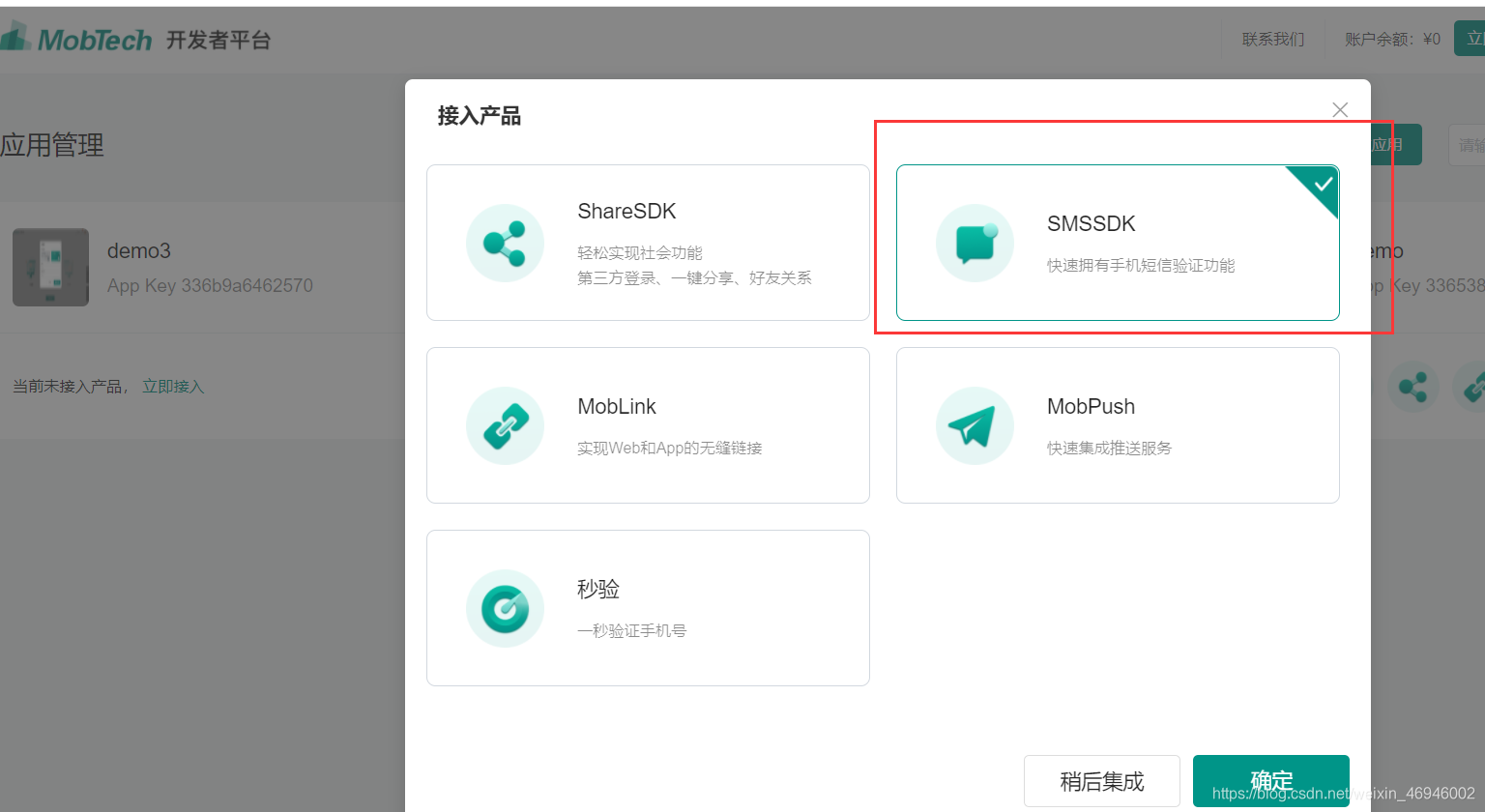The width and height of the screenshot is (1485, 812).
Task: Click the 轻松实现社会功能 description
Action: [x=640, y=253]
